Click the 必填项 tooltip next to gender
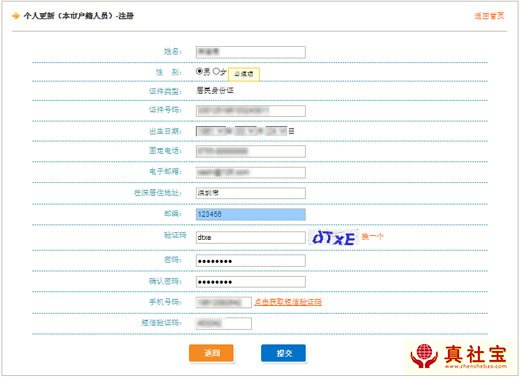Screen dimensions: 520x379 (244, 74)
